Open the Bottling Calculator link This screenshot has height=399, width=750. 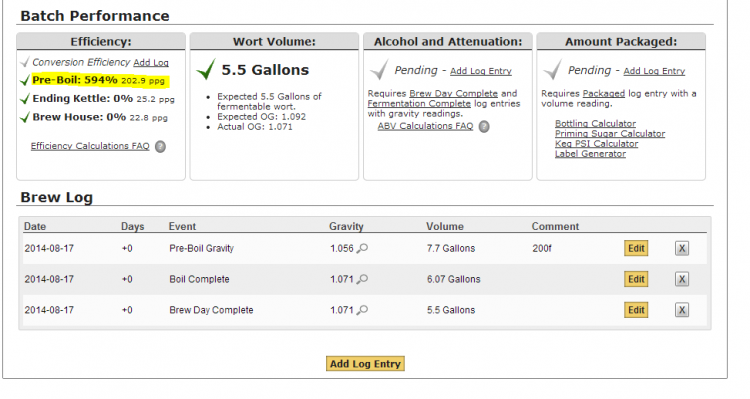pos(595,123)
